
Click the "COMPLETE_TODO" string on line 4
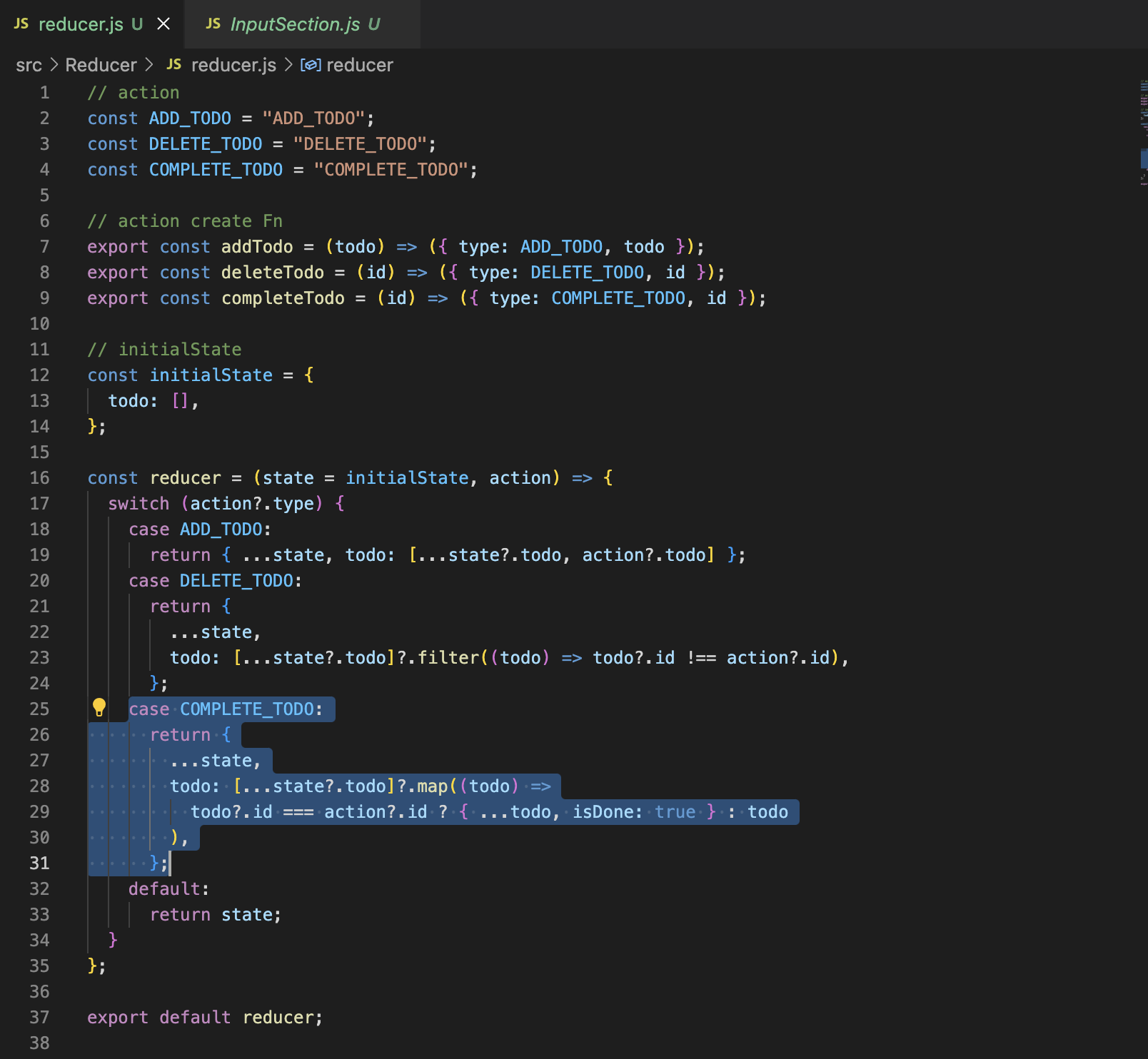(391, 170)
